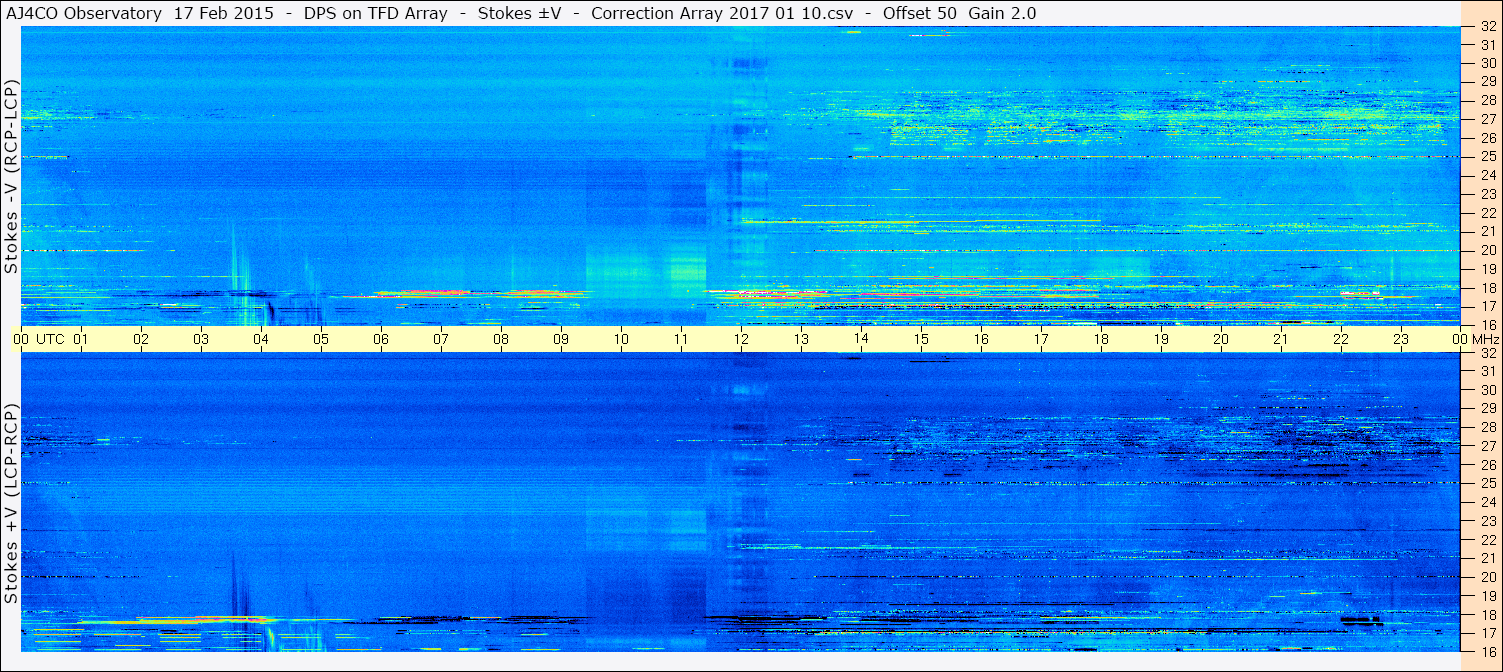Click the "Stokes -V (RCP-LCP)" axis label
The width and height of the screenshot is (1503, 672).
(x=11, y=176)
